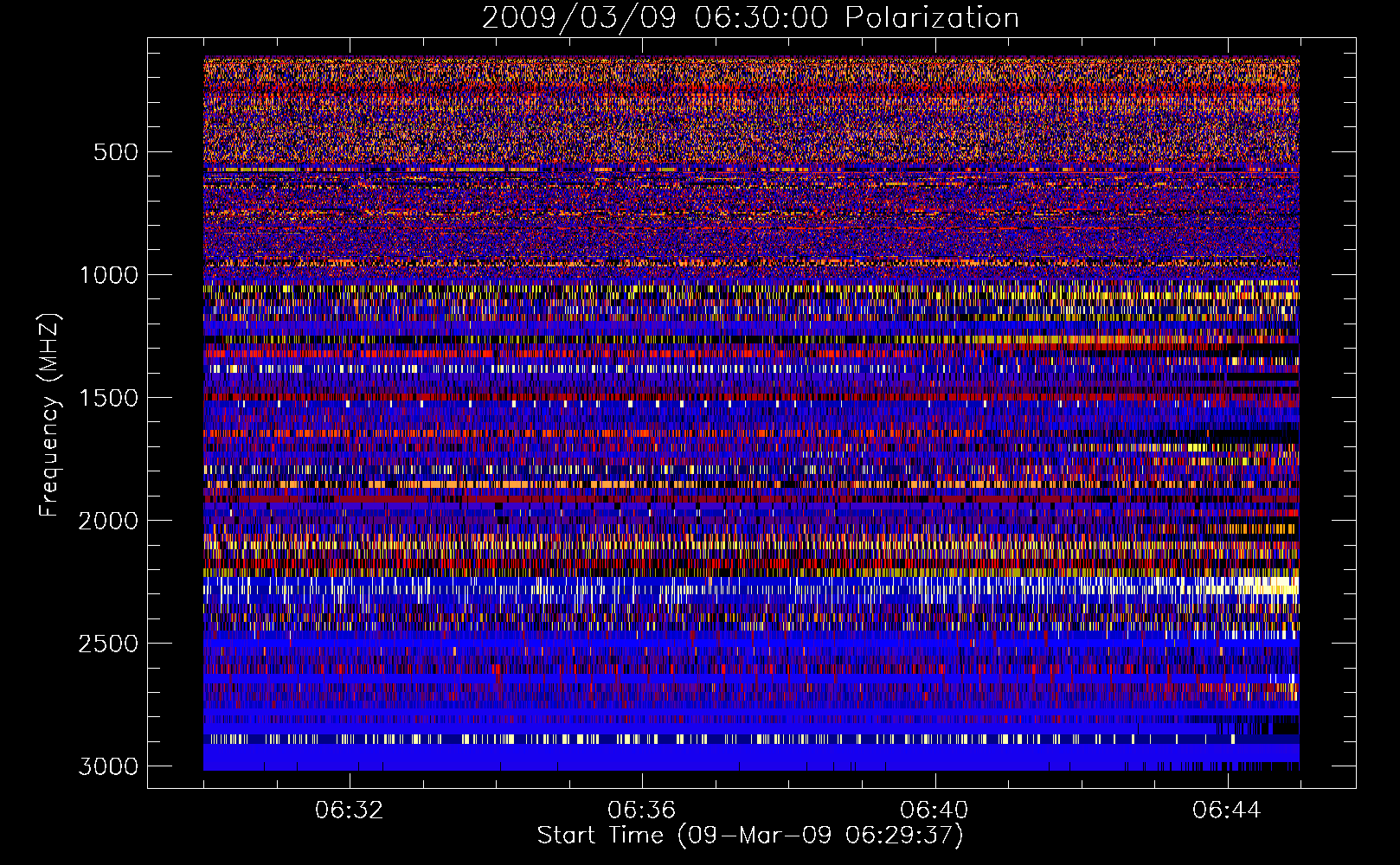1400x865 pixels.
Task: Select the 1500 frequency axis label
Action: click(108, 398)
